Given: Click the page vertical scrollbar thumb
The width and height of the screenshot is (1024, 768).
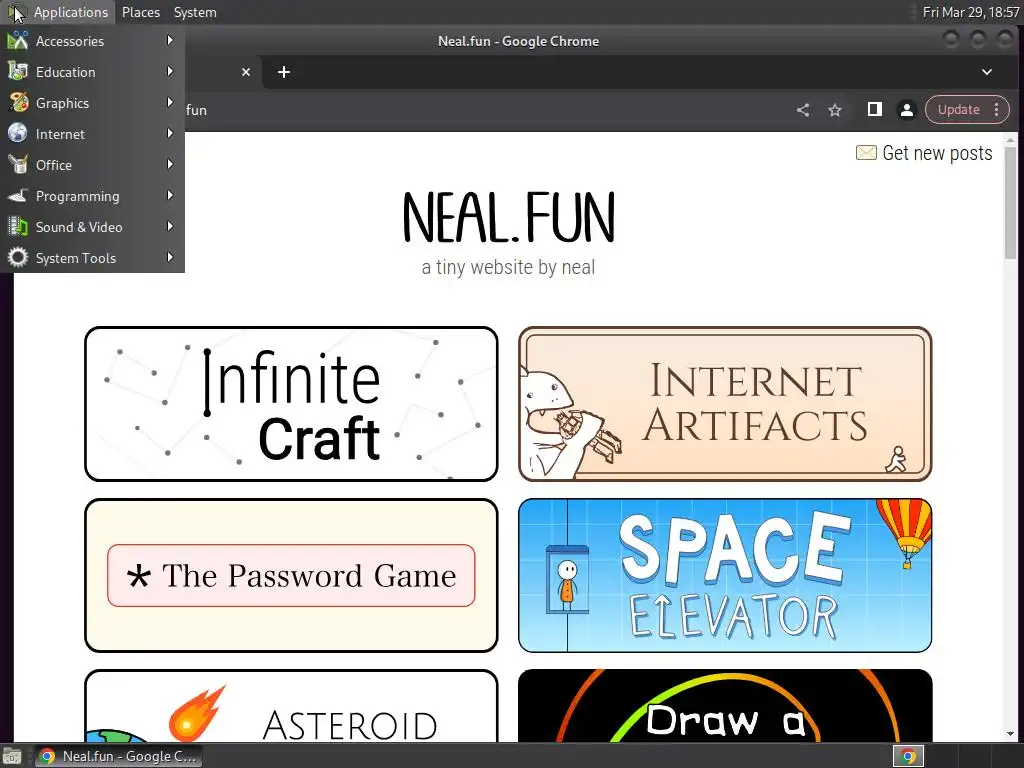Looking at the screenshot, I should (x=1010, y=202).
